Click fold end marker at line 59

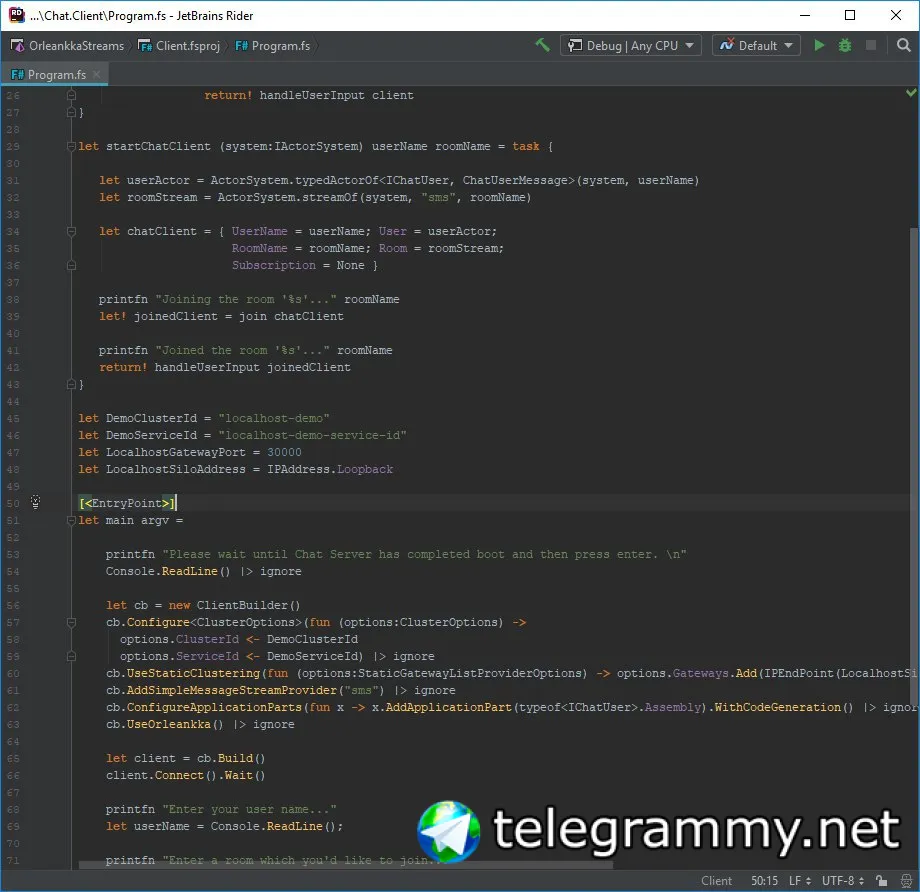click(71, 656)
